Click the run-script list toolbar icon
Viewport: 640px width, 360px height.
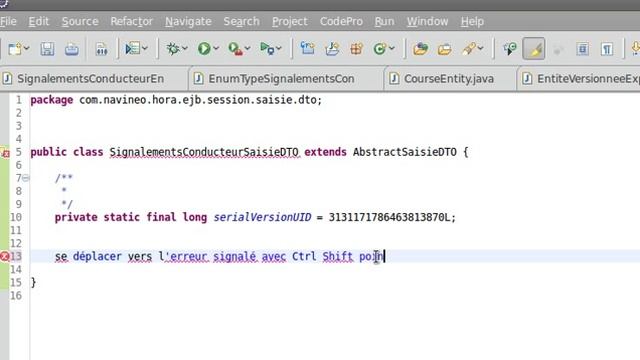(x=133, y=49)
